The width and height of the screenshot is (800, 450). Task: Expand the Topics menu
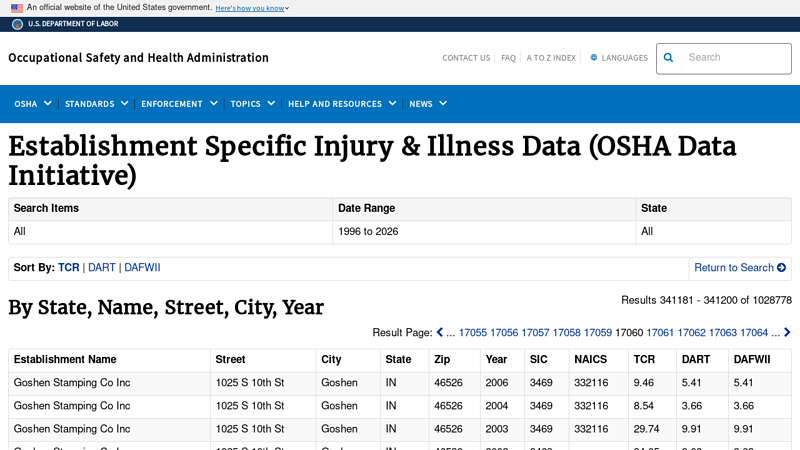pos(253,104)
